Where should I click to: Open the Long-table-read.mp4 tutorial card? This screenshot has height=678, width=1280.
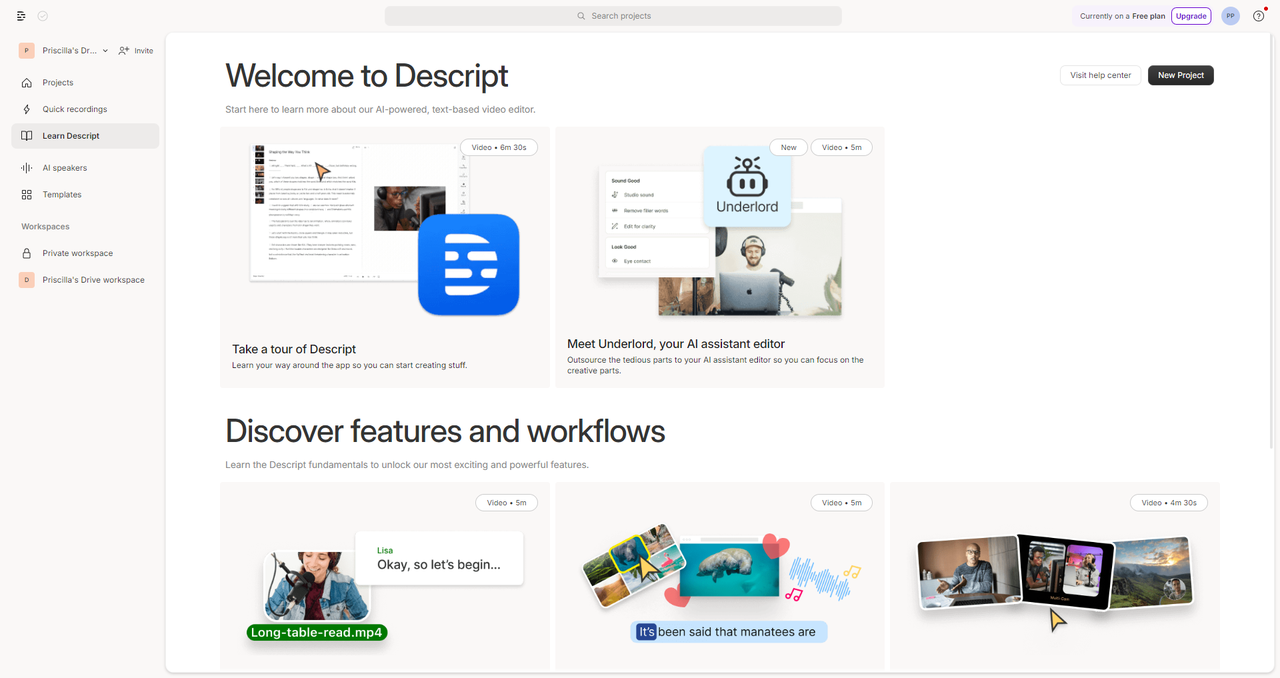pos(385,576)
